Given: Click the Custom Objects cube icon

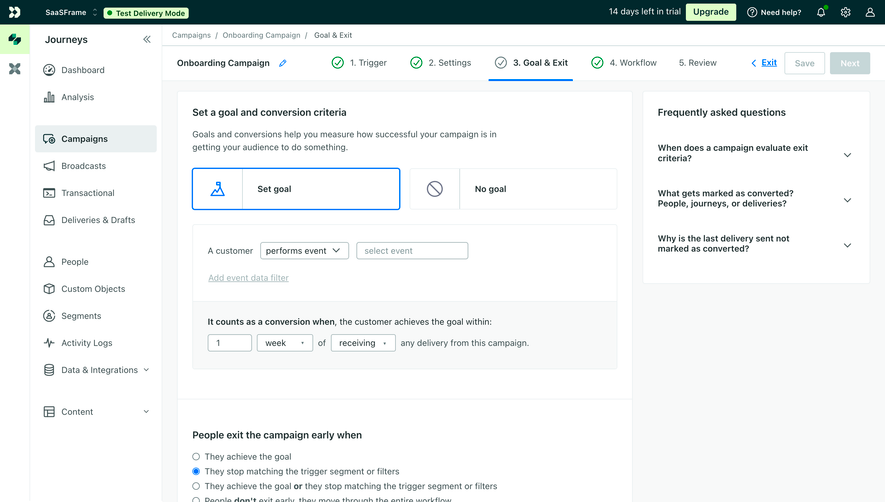Looking at the screenshot, I should click(x=49, y=289).
